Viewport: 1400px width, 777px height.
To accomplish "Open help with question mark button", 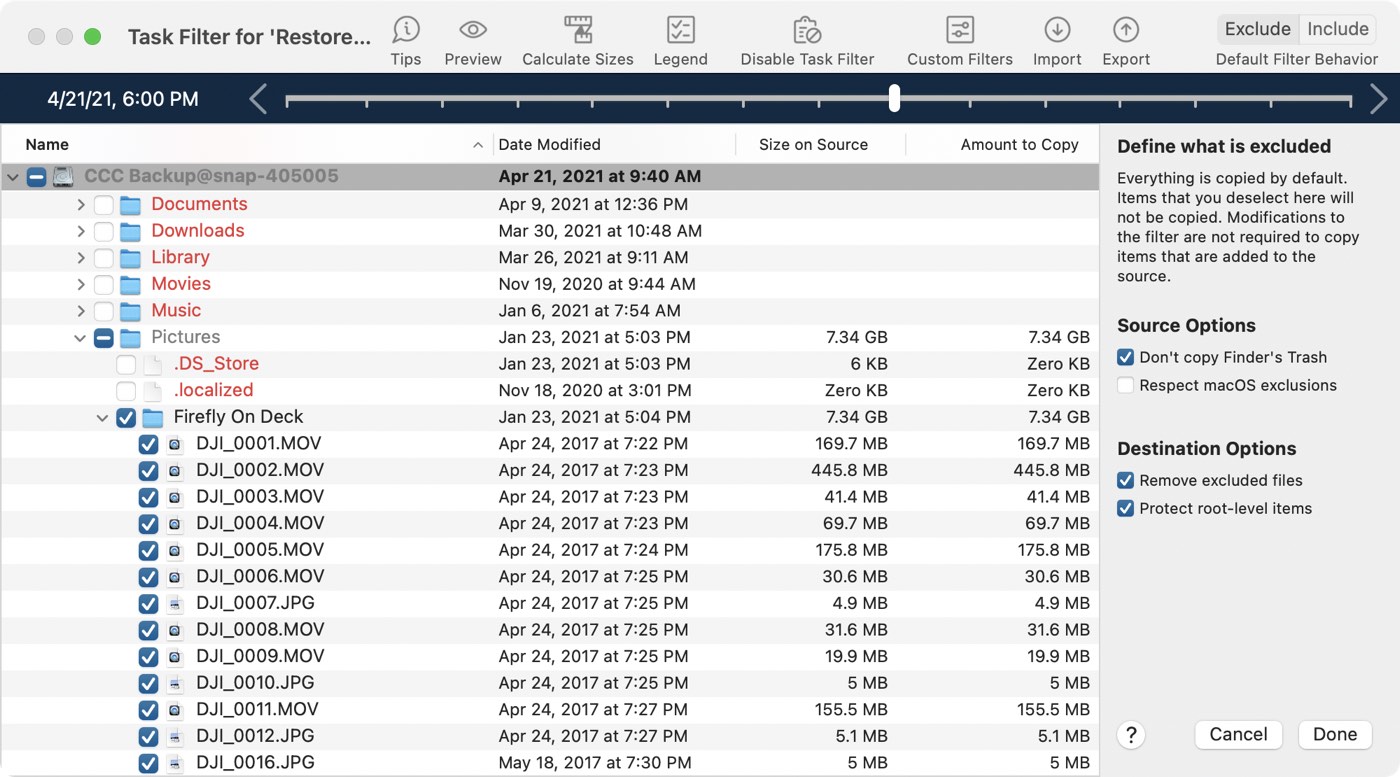I will 1131,735.
